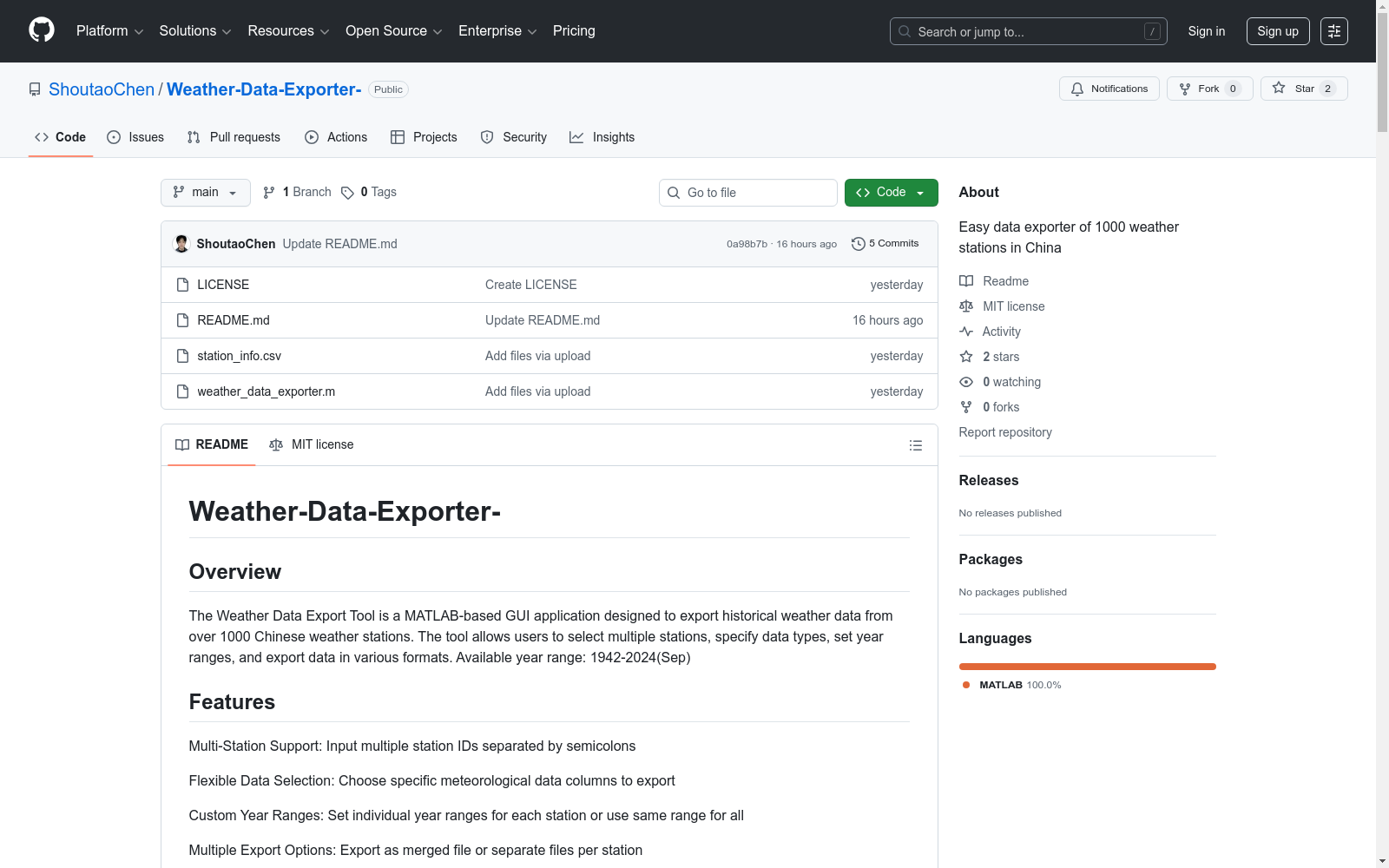Click the repository icon beside ShoutaoChen

point(35,89)
